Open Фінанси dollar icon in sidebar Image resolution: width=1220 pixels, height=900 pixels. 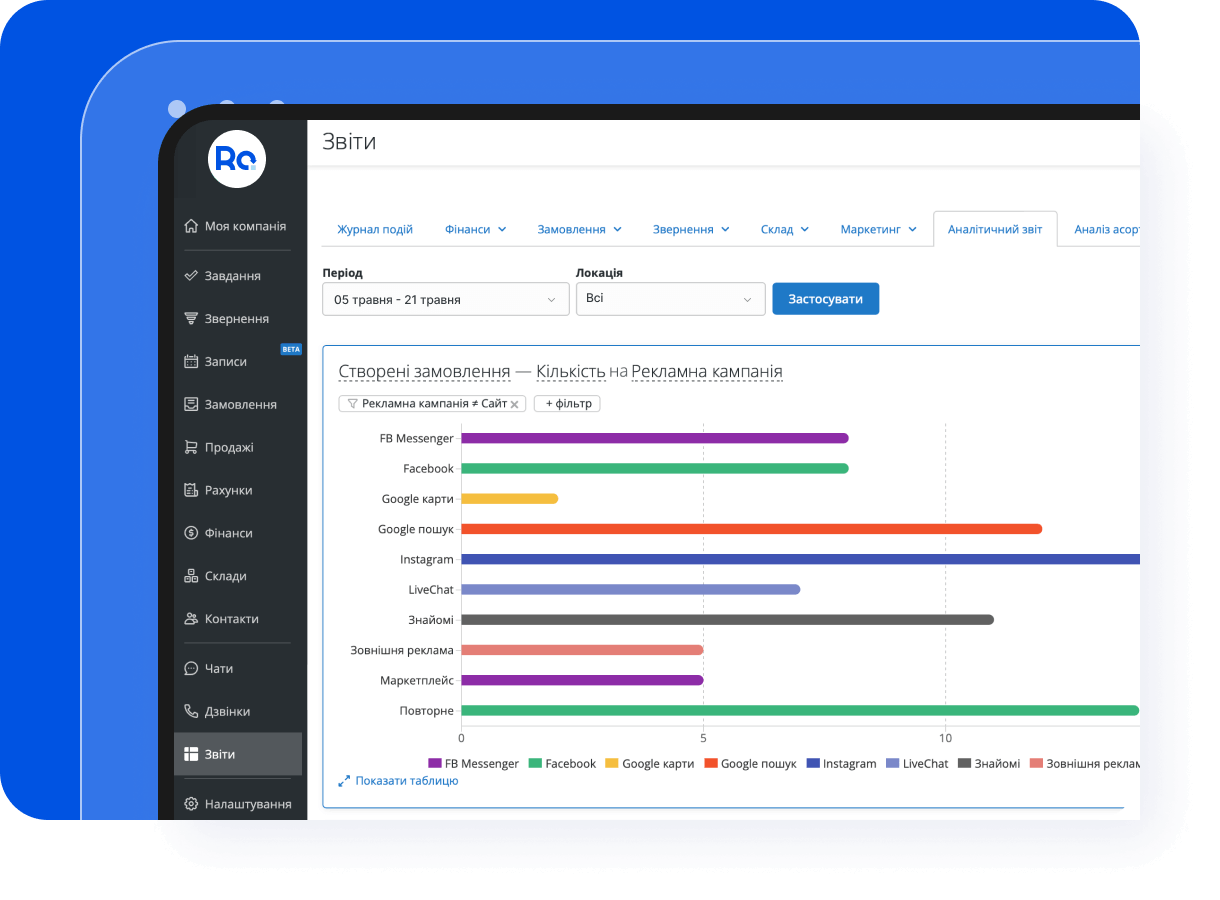coord(191,534)
